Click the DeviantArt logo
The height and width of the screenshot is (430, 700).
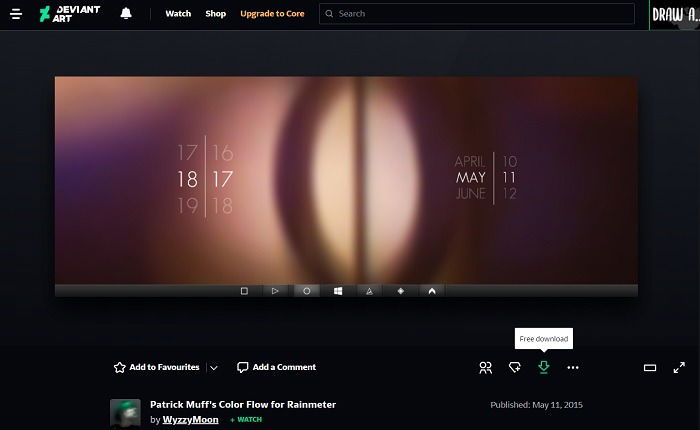(x=70, y=14)
